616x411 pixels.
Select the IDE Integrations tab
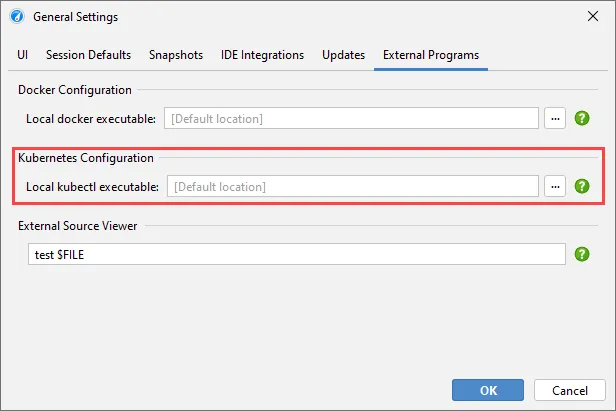pos(262,55)
